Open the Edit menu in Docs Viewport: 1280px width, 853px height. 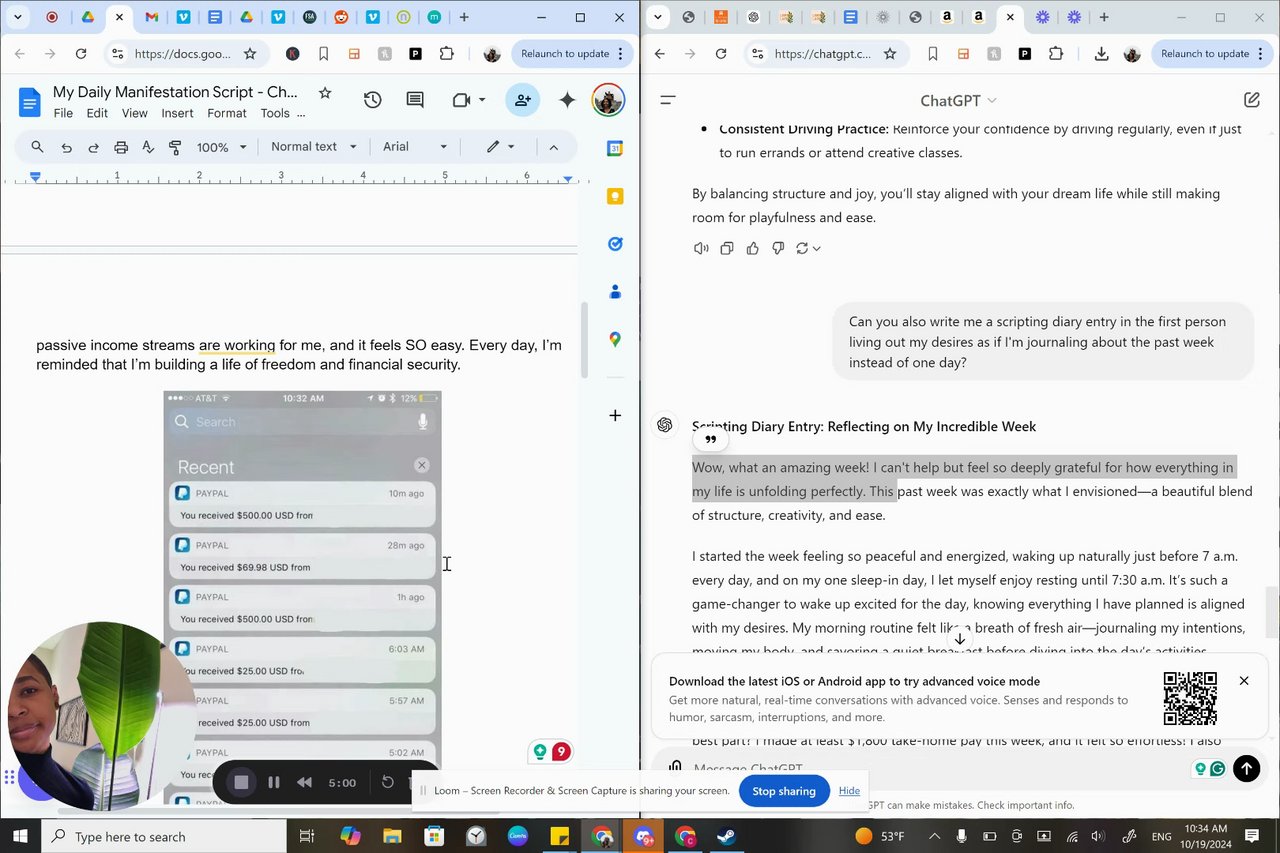(97, 113)
